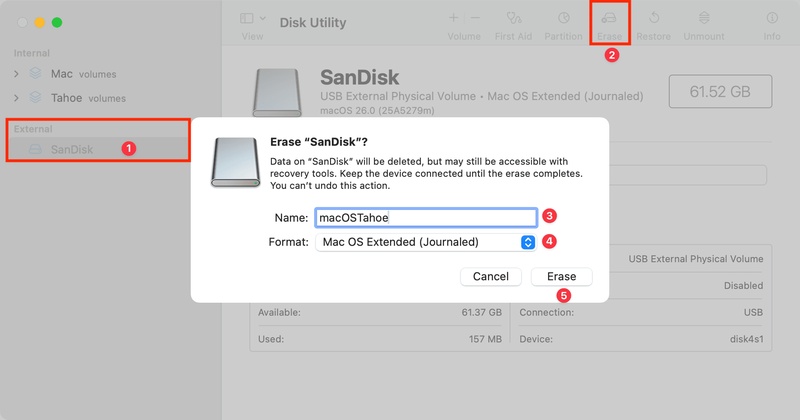
Task: Open the Format dropdown menu
Action: (x=427, y=242)
